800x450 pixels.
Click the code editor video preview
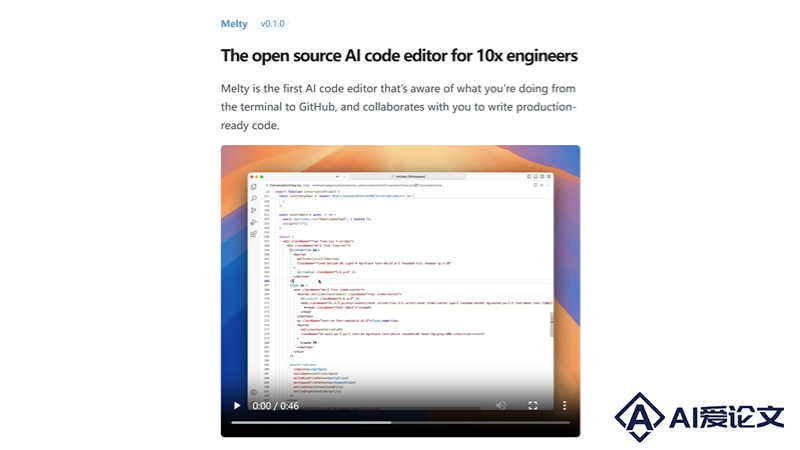[400, 291]
